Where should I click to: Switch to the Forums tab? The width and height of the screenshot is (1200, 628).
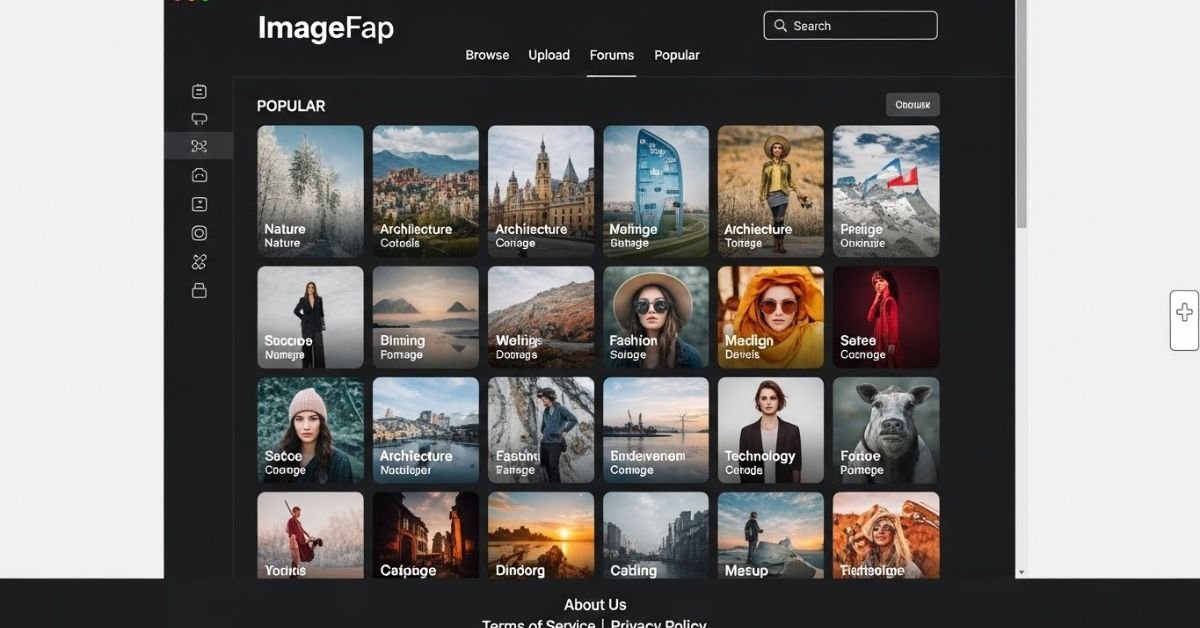point(611,55)
